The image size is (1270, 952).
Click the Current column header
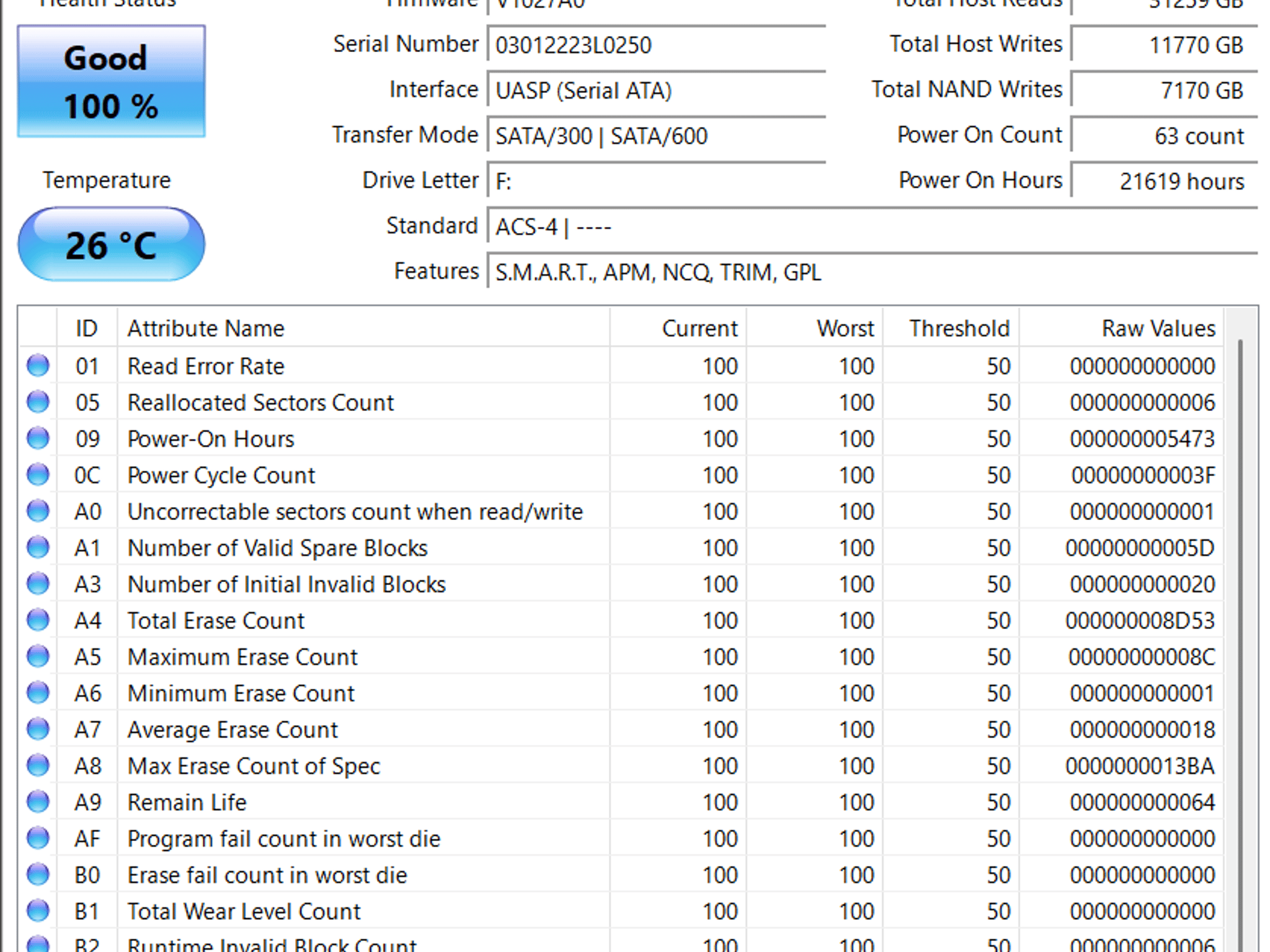pyautogui.click(x=678, y=328)
